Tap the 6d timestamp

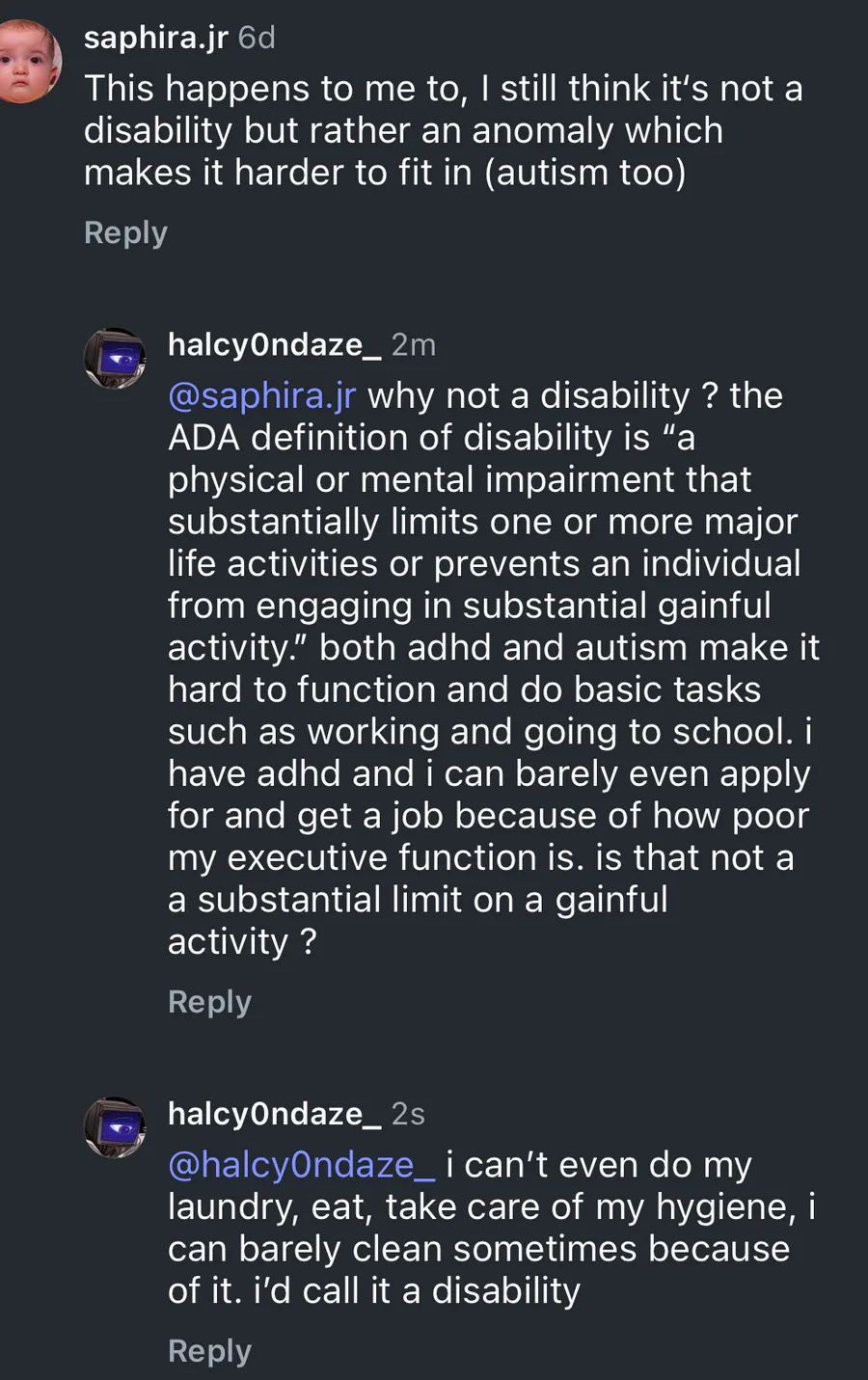click(257, 38)
